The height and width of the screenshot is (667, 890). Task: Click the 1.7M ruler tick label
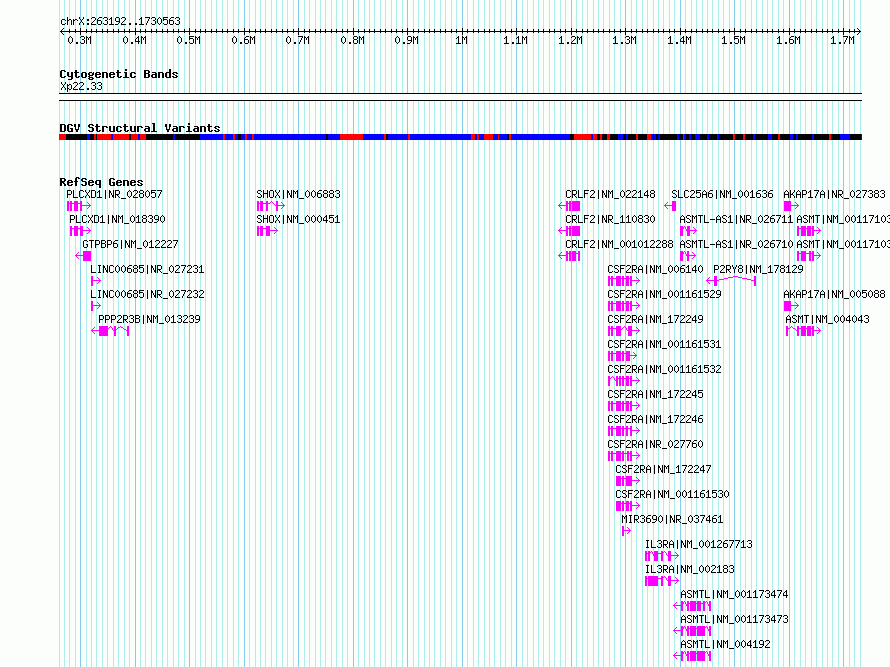coord(842,40)
